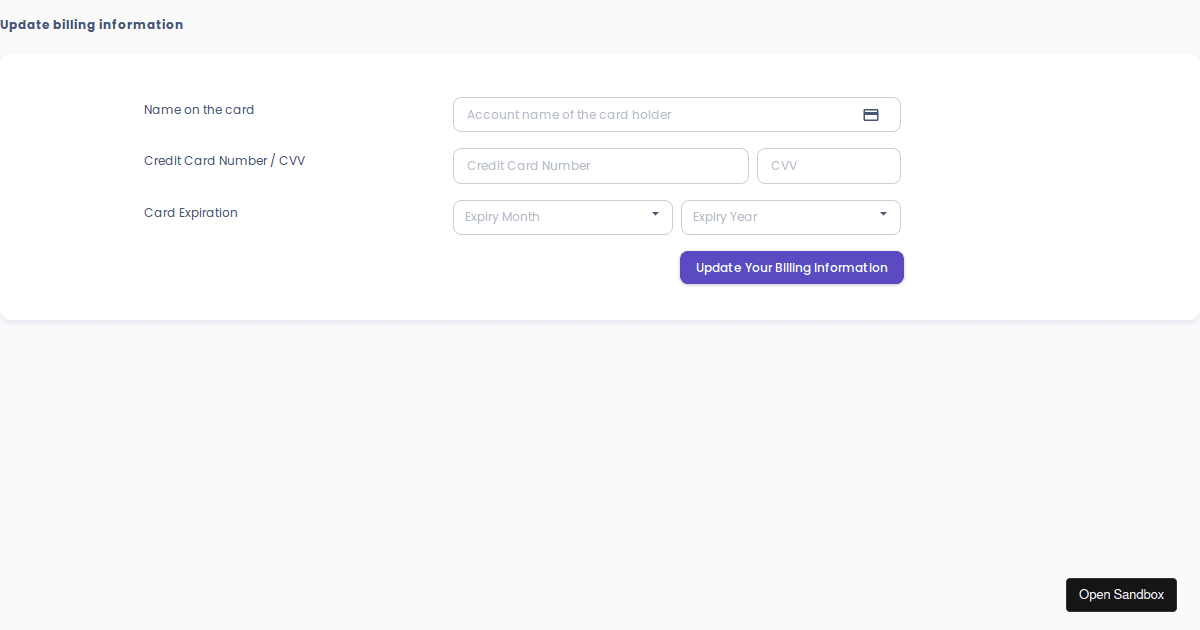Open Sandbox in the bottom right corner
This screenshot has height=630, width=1200.
pos(1121,594)
